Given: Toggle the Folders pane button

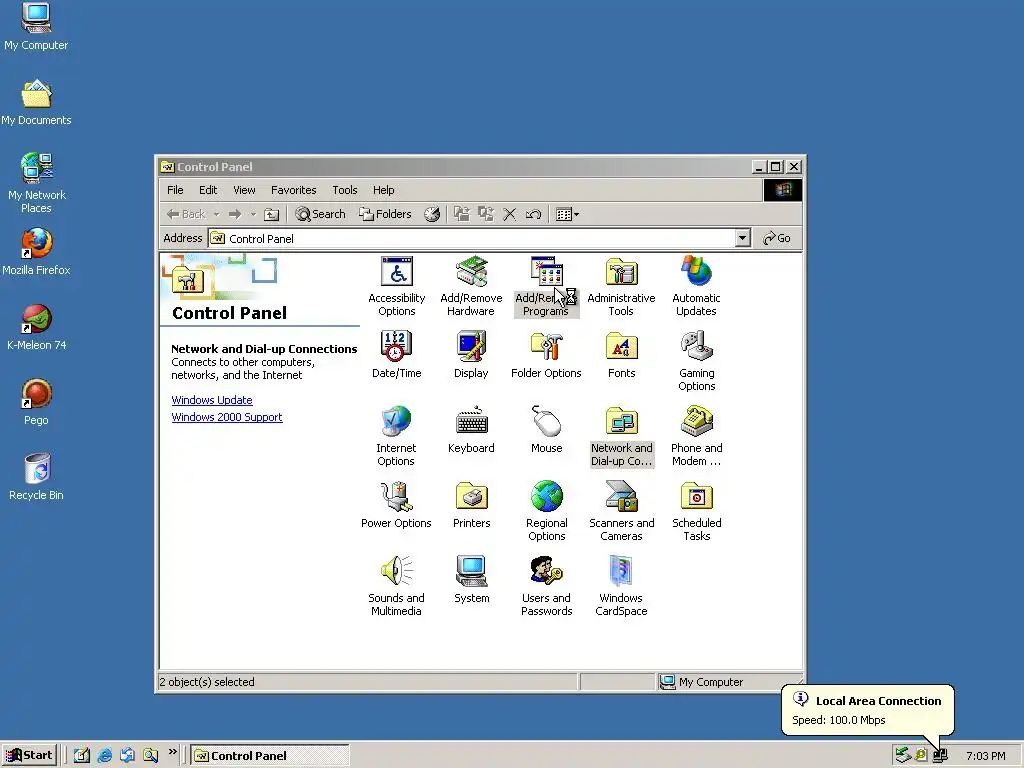Looking at the screenshot, I should coord(385,214).
